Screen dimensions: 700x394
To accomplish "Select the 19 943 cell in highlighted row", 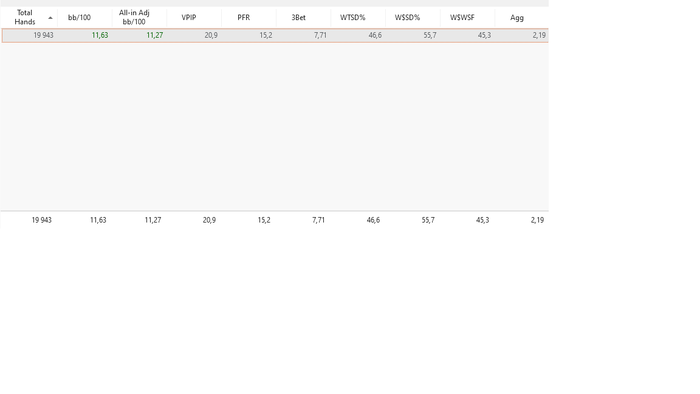I will click(43, 35).
